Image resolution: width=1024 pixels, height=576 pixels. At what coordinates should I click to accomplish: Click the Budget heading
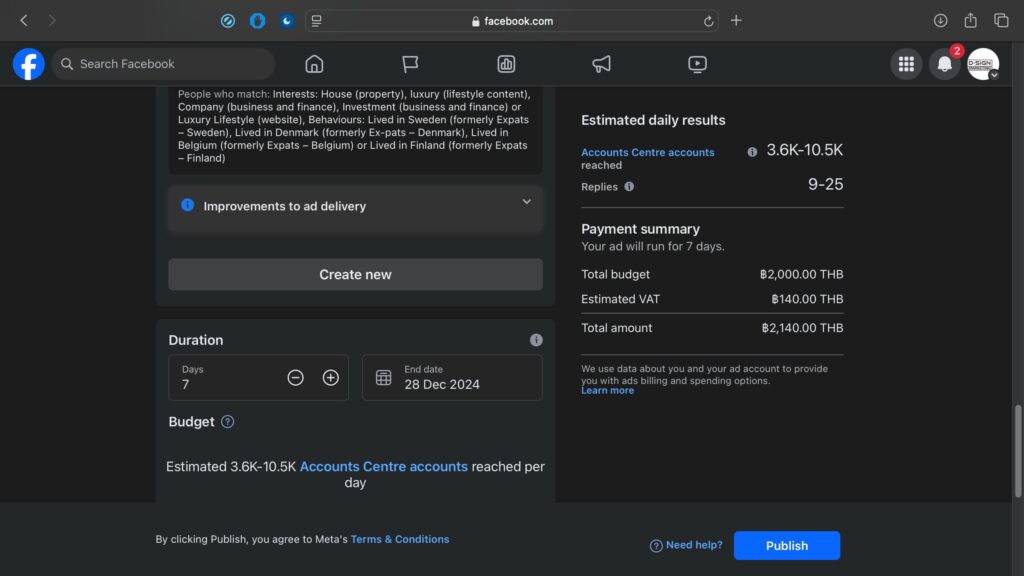[x=191, y=422]
